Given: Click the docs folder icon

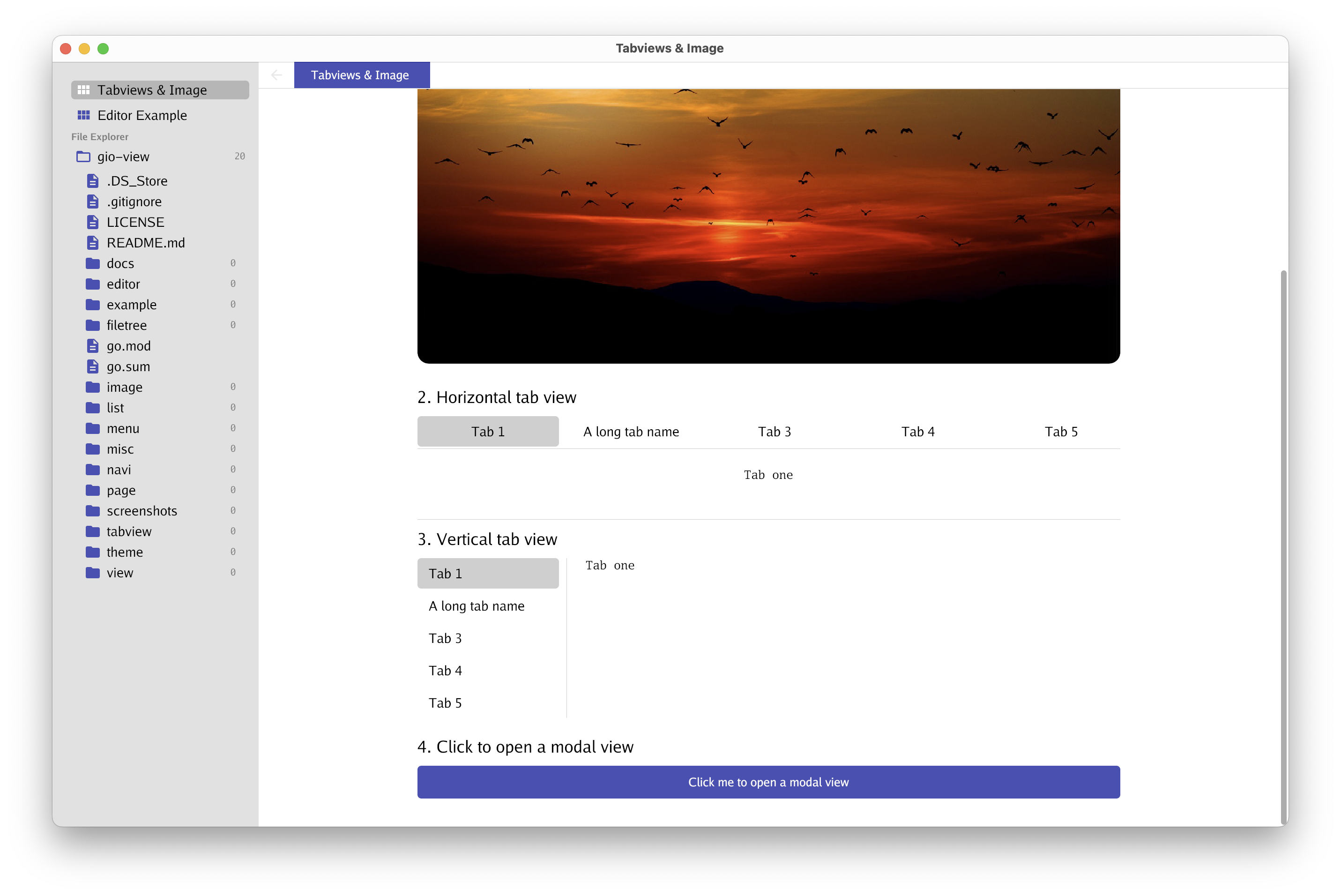Looking at the screenshot, I should 93,263.
